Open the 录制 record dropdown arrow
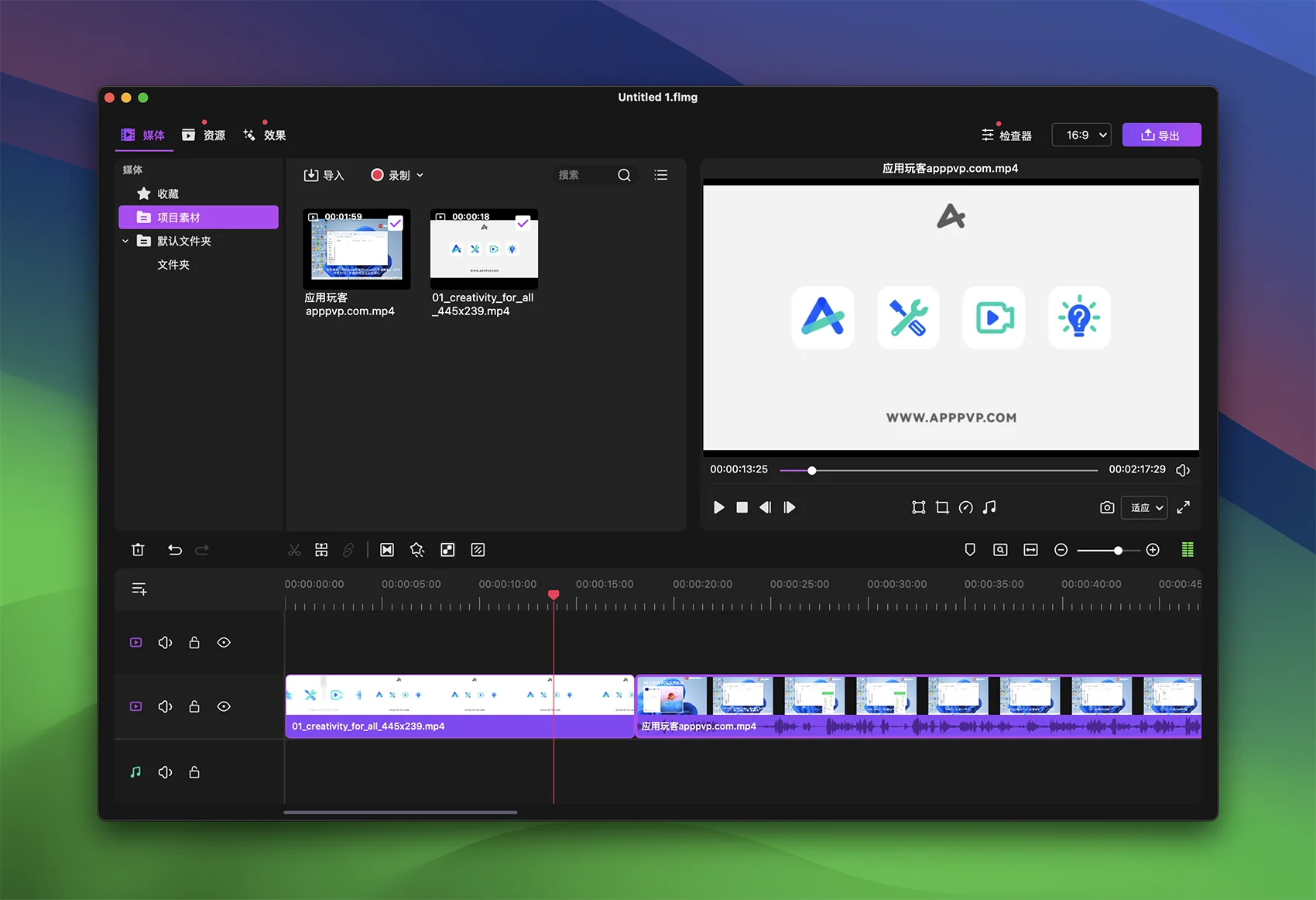The height and width of the screenshot is (900, 1316). (420, 176)
